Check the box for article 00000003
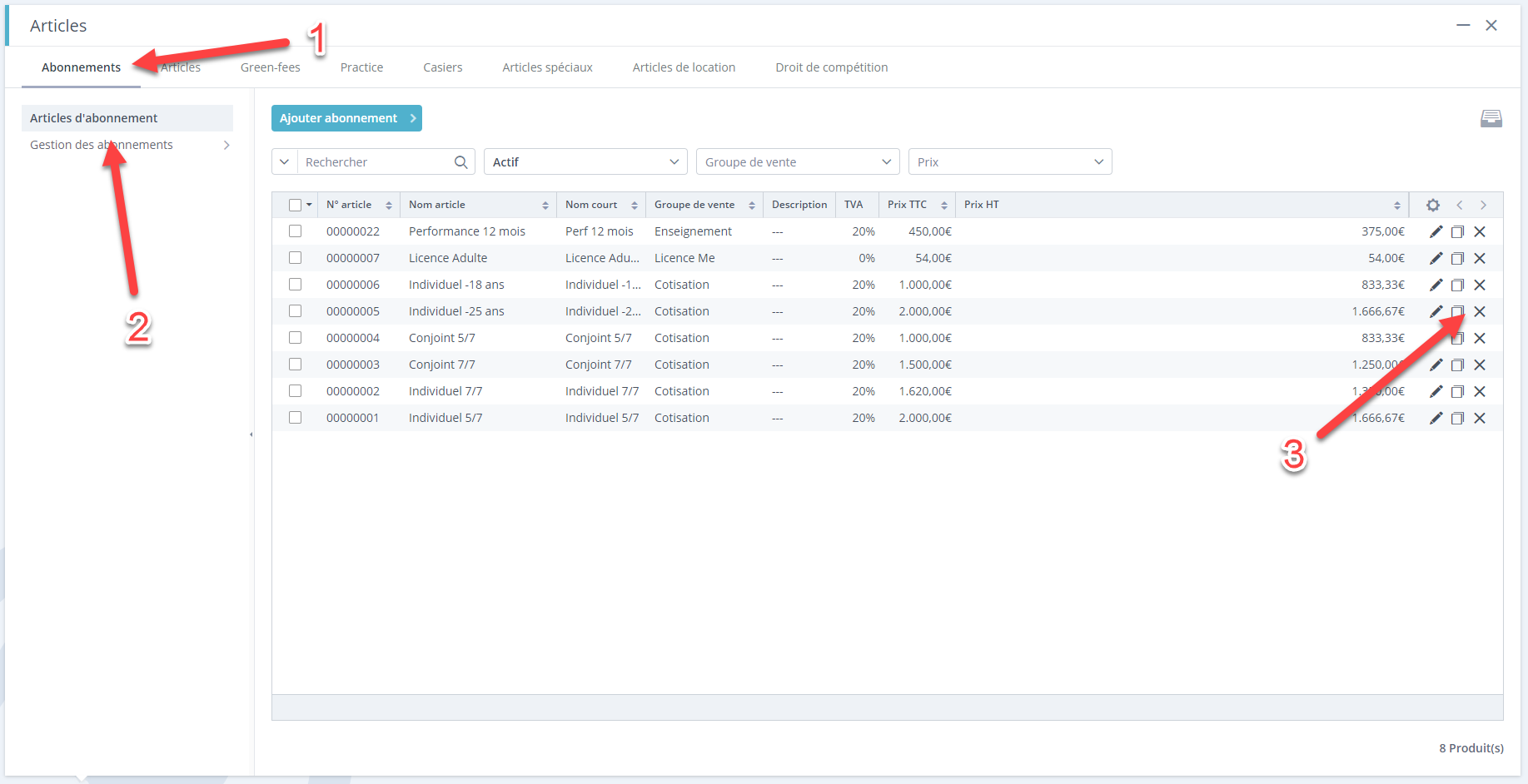The image size is (1528, 784). pyautogui.click(x=295, y=365)
